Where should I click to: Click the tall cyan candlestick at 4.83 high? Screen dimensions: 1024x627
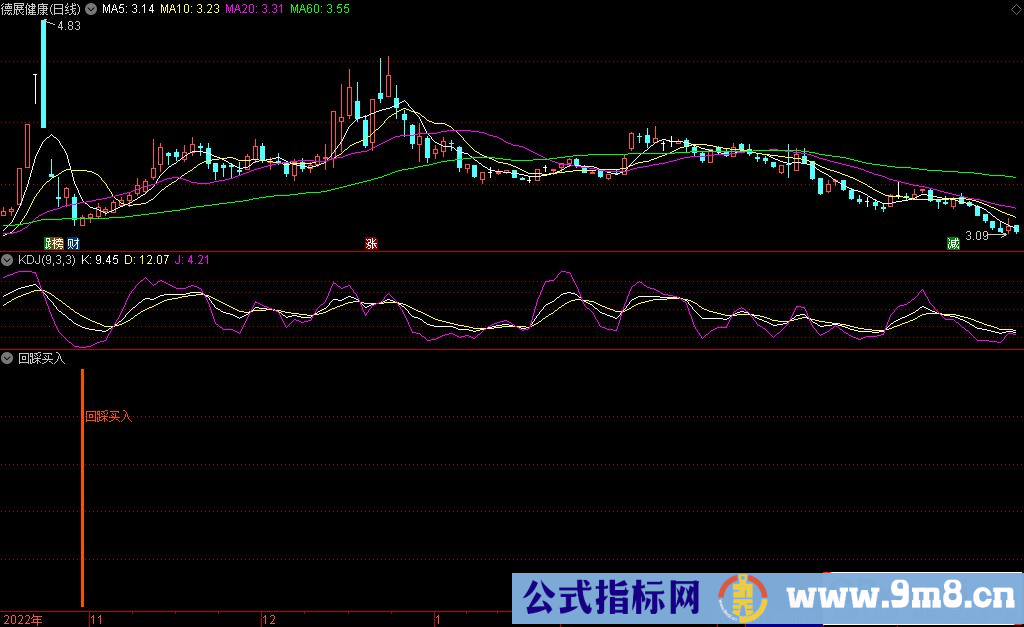[x=44, y=74]
